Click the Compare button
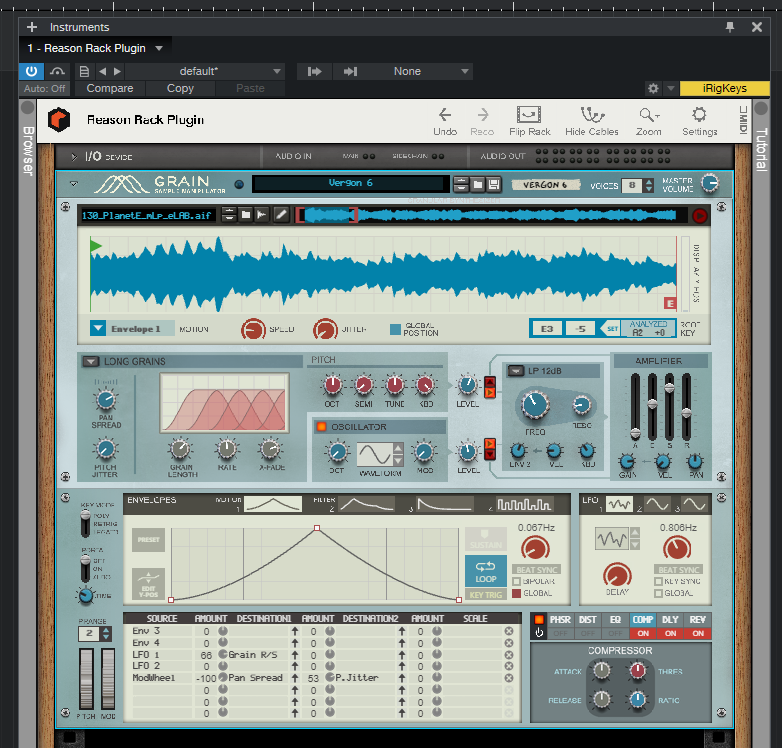The image size is (782, 748). (x=110, y=88)
